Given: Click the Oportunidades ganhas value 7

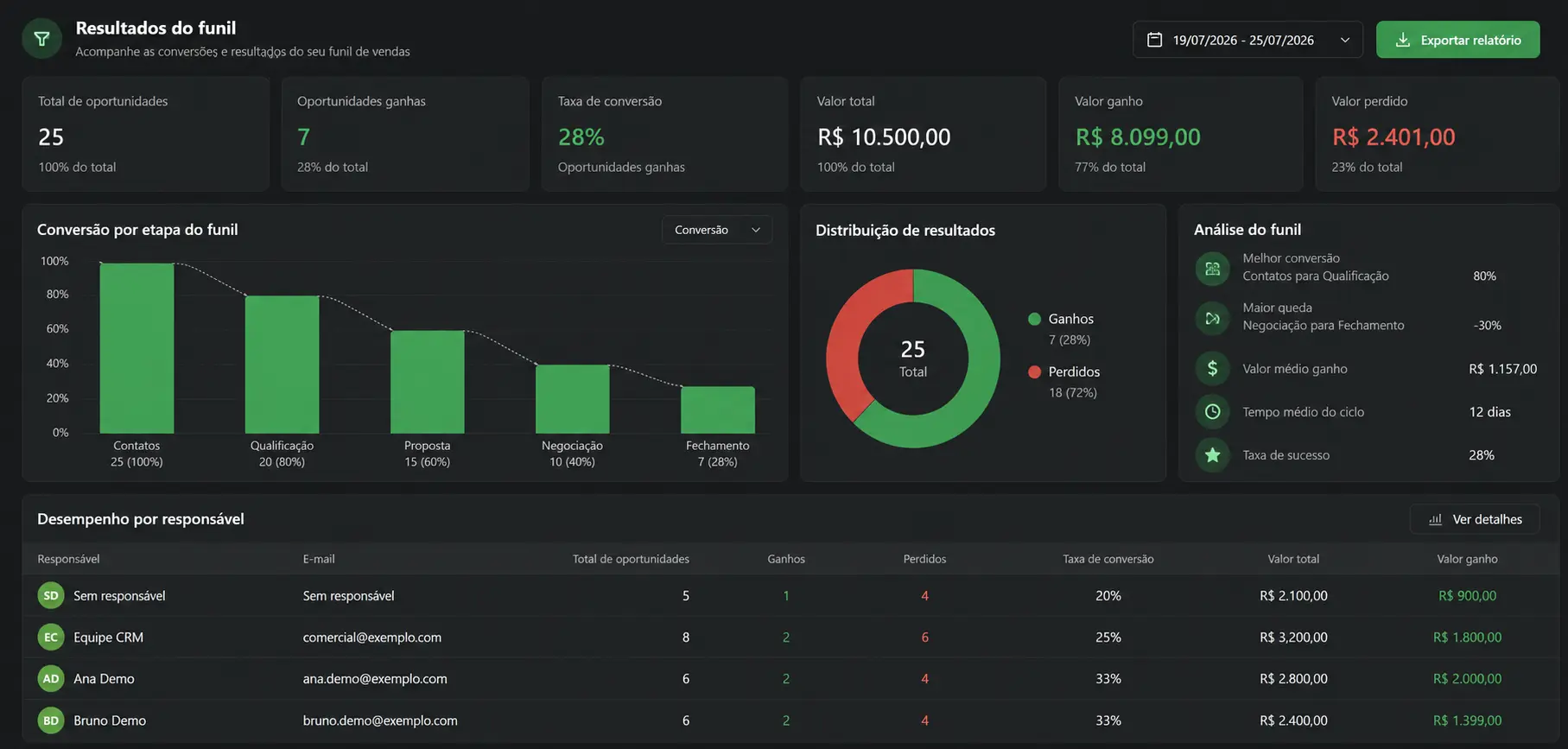Looking at the screenshot, I should tap(303, 136).
